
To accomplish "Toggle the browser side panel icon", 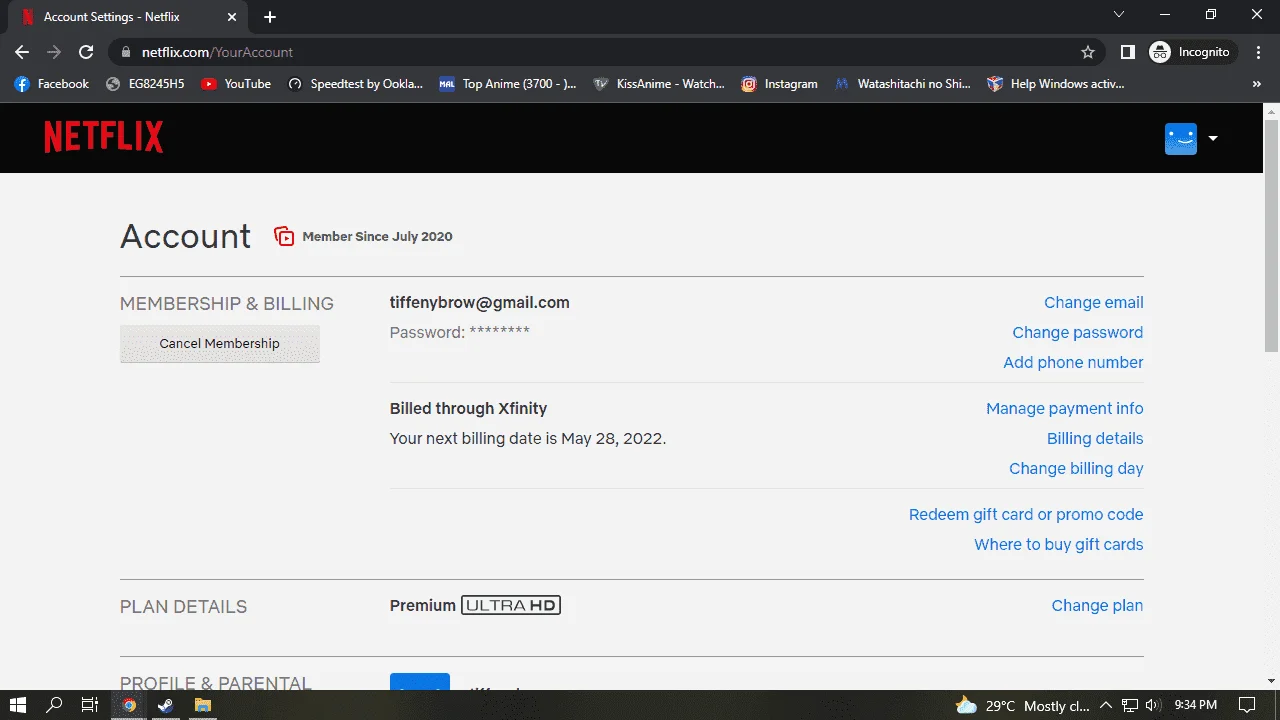I will (1127, 52).
